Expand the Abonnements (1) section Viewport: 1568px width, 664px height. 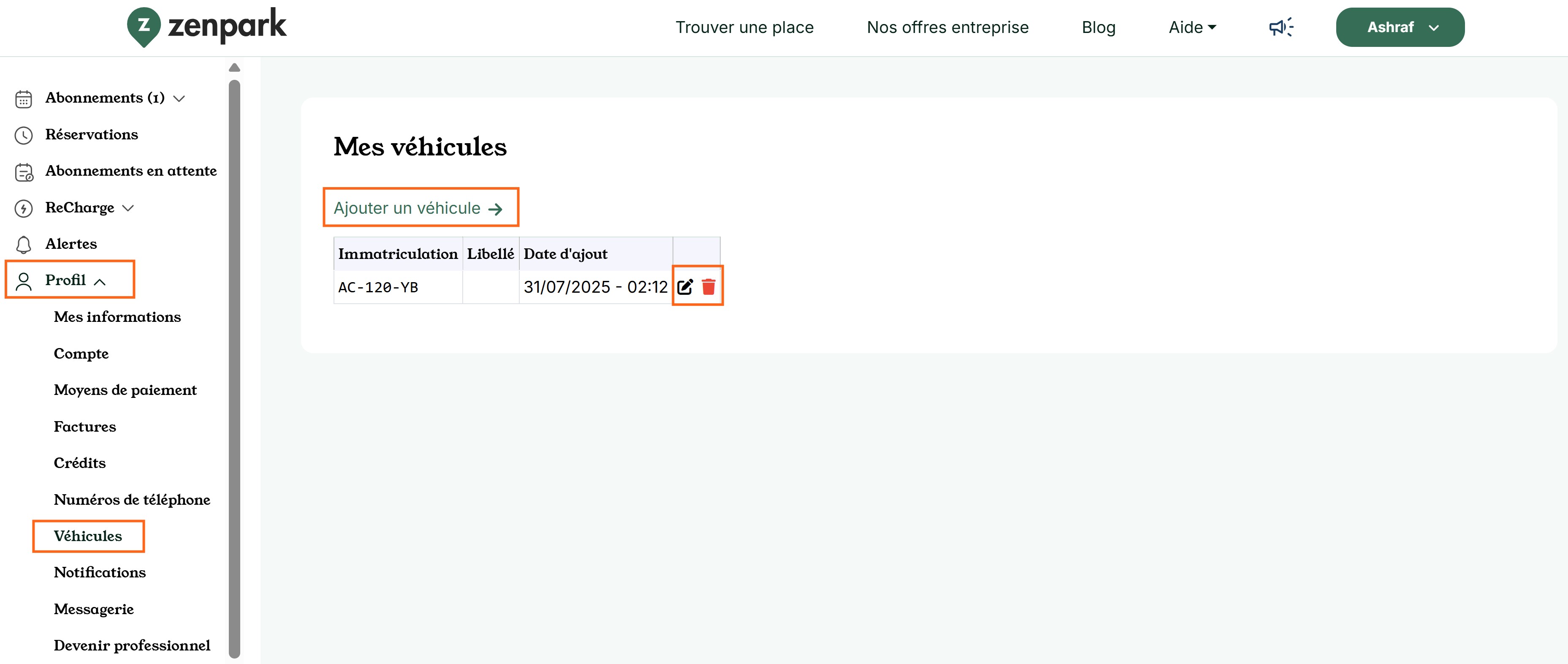click(x=179, y=99)
